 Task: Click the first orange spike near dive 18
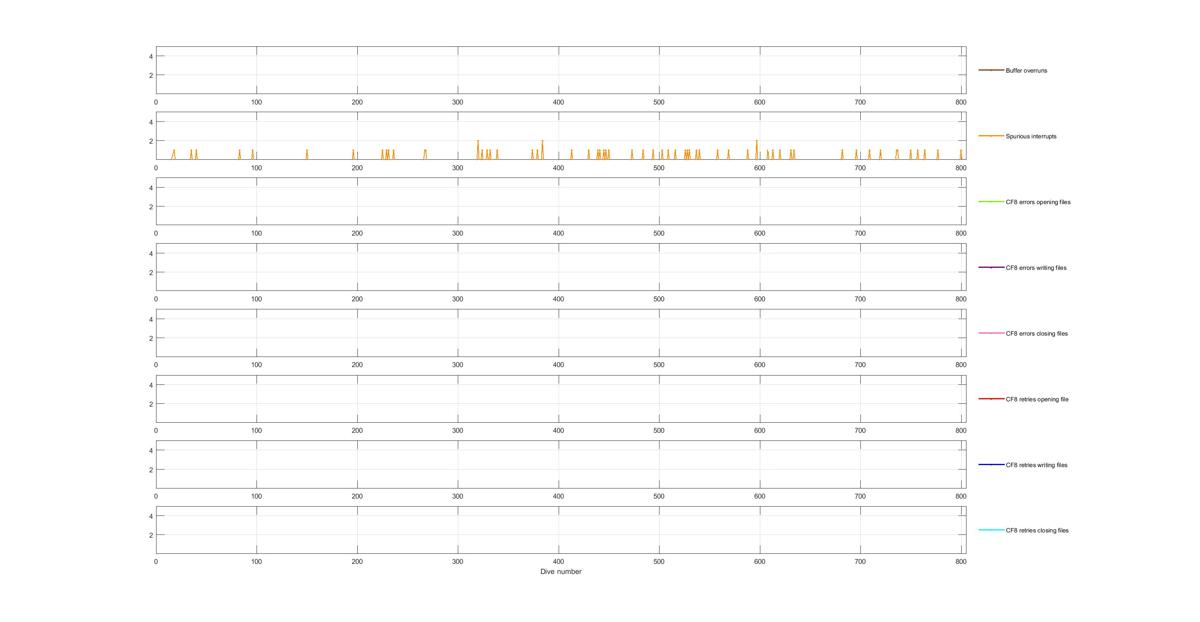click(174, 154)
